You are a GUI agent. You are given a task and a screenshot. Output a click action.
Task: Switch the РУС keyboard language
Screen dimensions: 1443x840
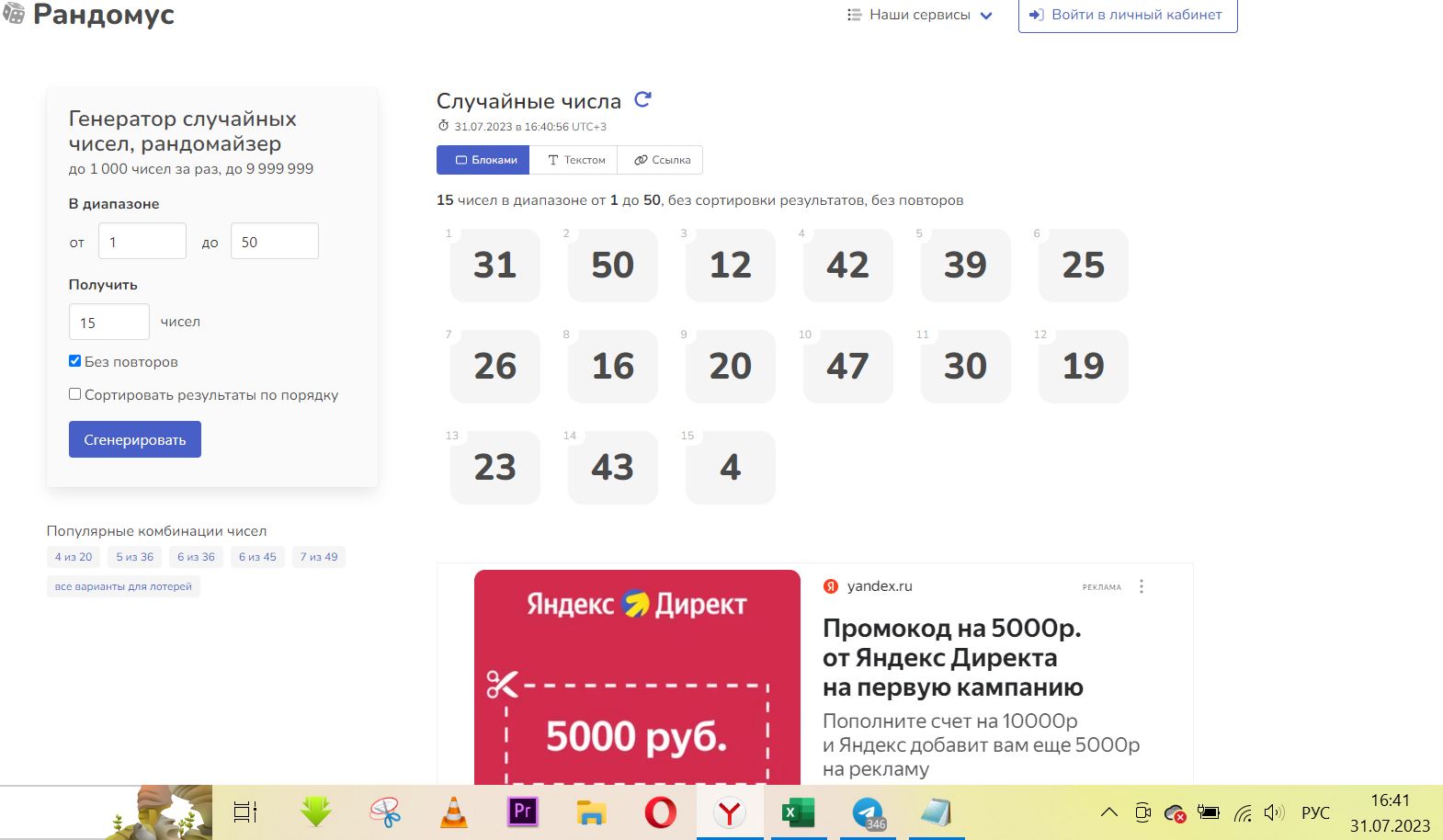[x=1315, y=812]
